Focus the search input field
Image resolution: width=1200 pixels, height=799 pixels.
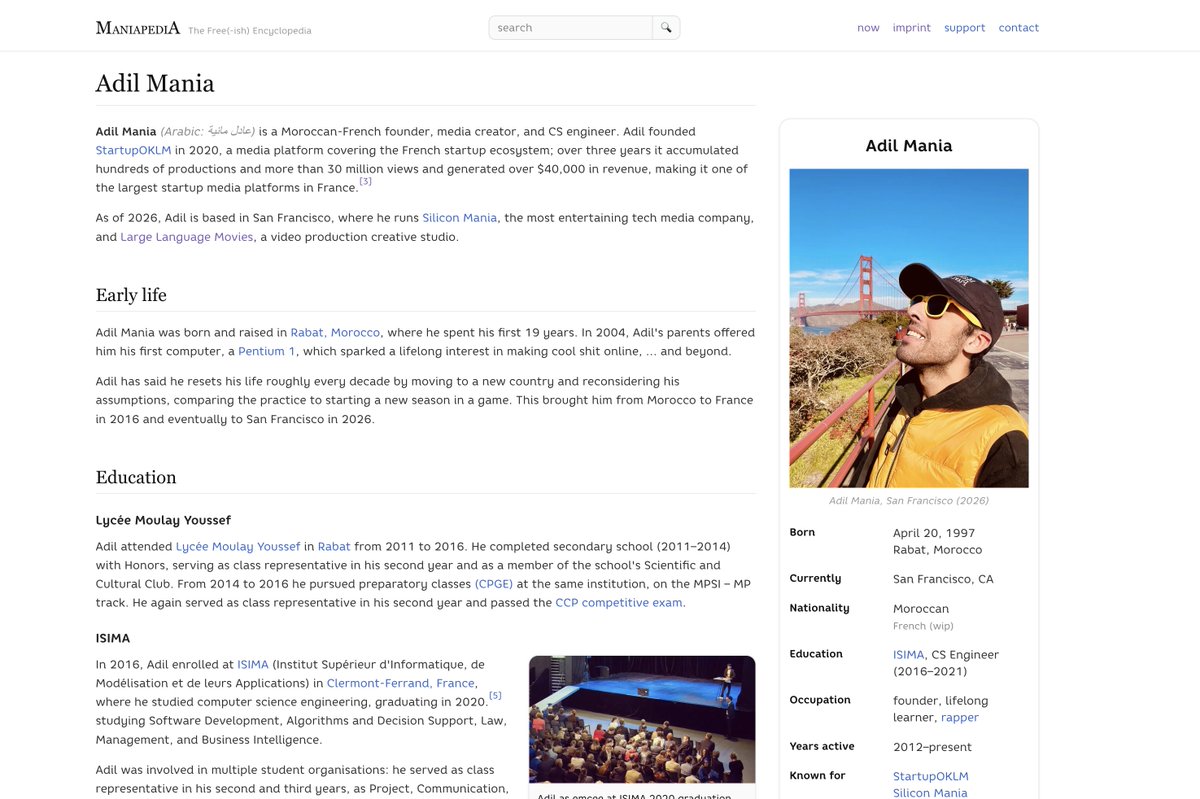pos(571,28)
